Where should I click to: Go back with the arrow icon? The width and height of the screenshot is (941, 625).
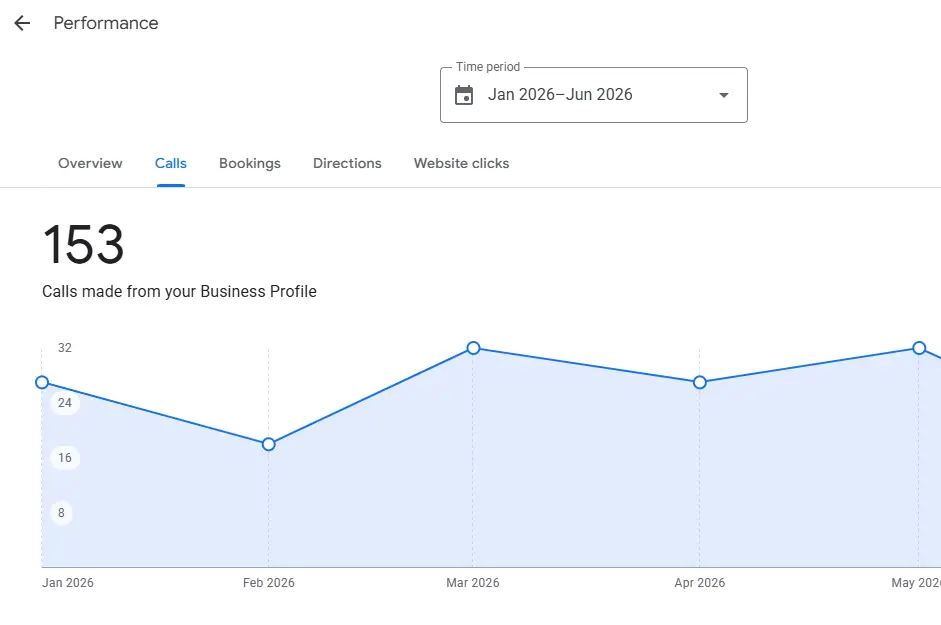pos(22,23)
